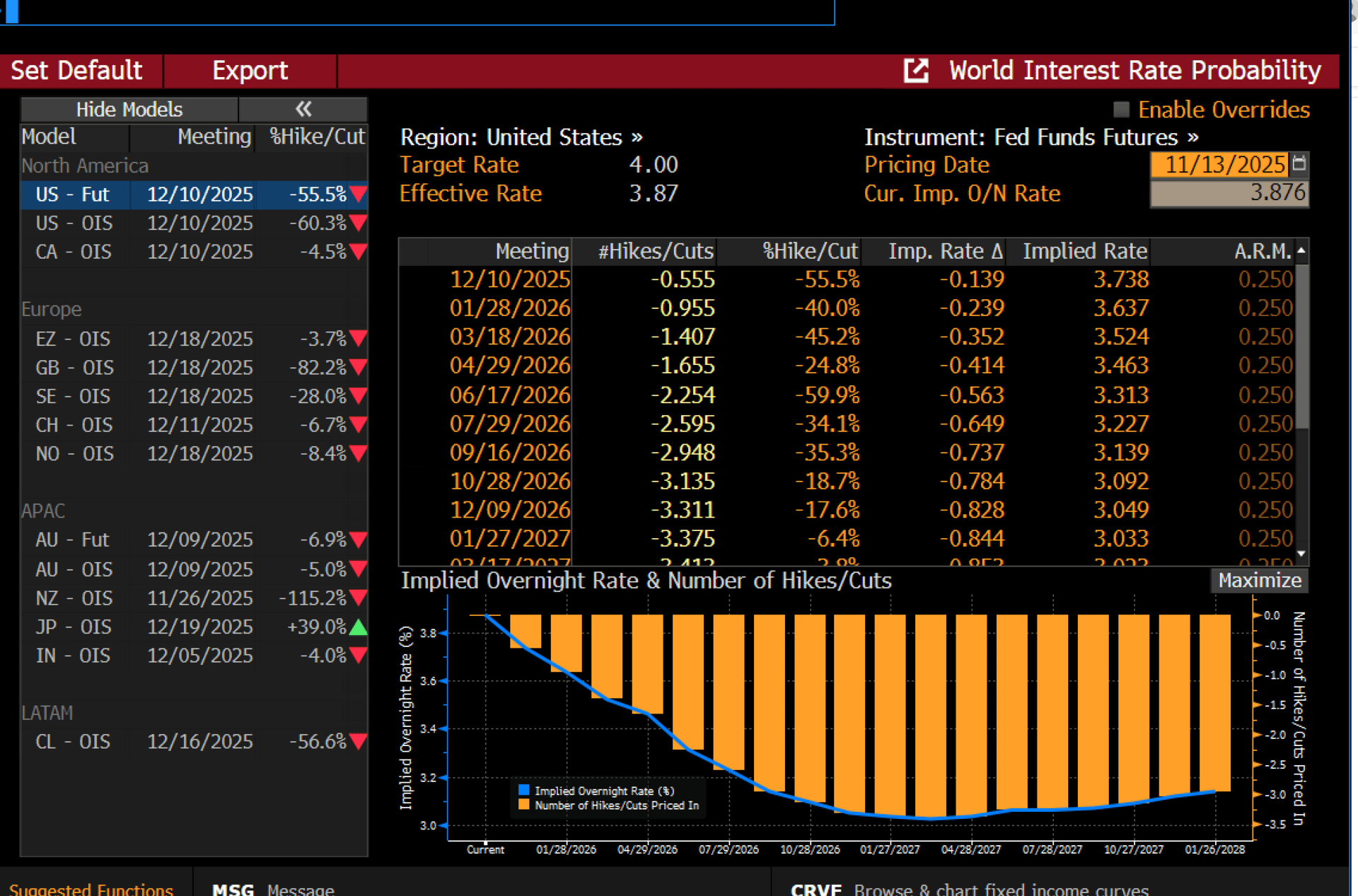Expand the Region: United States selector

[x=521, y=137]
